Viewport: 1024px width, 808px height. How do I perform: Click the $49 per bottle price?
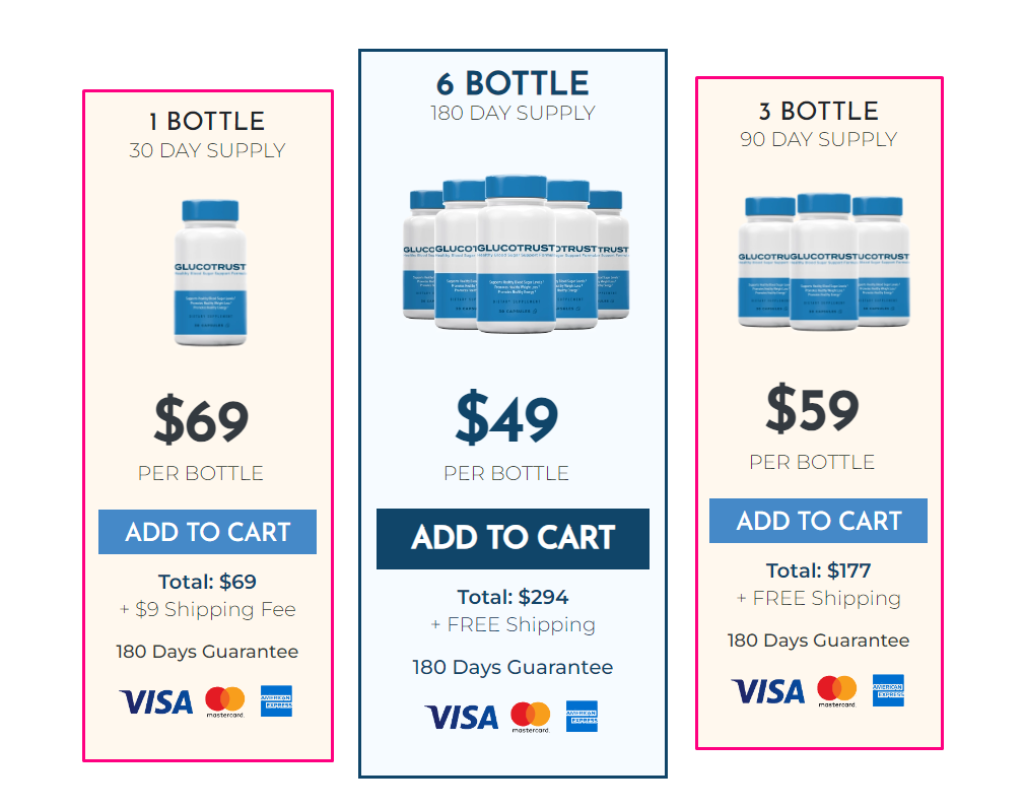tap(507, 419)
